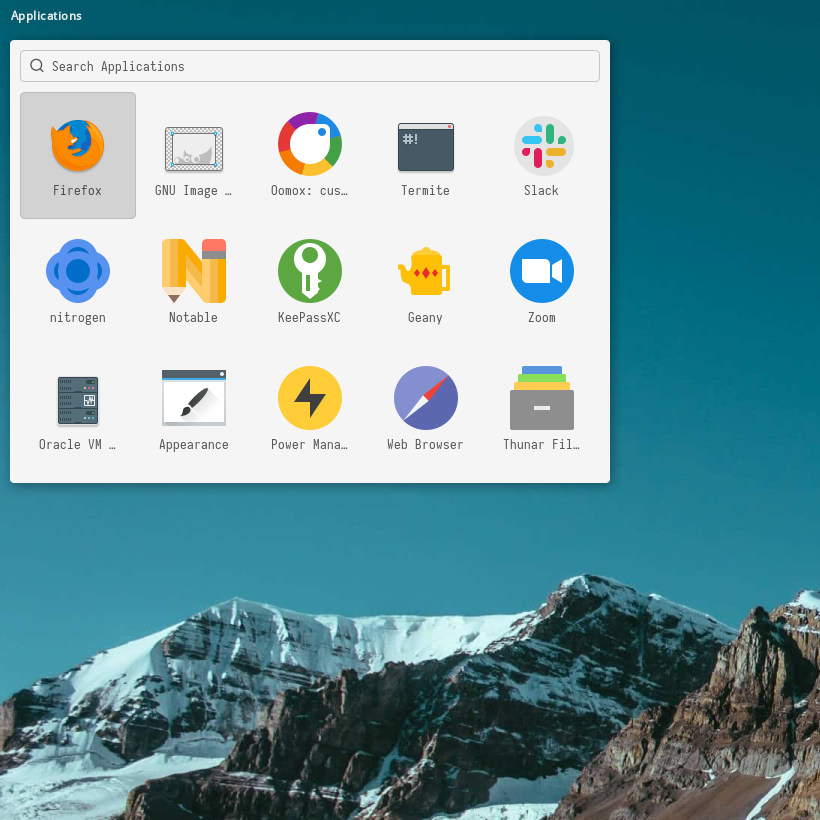Open KeePassXC password manager
This screenshot has width=820, height=820.
(310, 271)
